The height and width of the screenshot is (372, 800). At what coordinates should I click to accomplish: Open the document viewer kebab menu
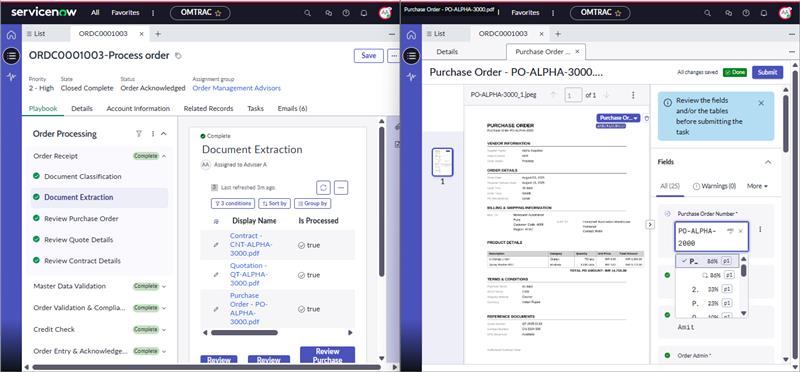[633, 95]
